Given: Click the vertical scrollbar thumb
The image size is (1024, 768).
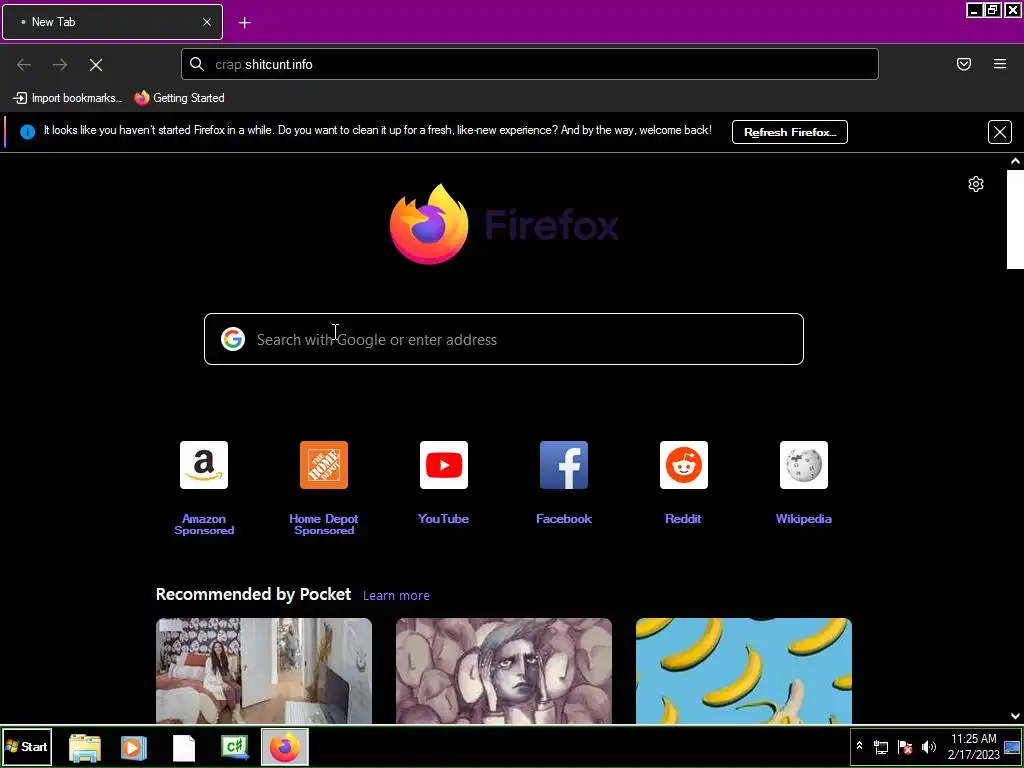Looking at the screenshot, I should tap(1015, 219).
